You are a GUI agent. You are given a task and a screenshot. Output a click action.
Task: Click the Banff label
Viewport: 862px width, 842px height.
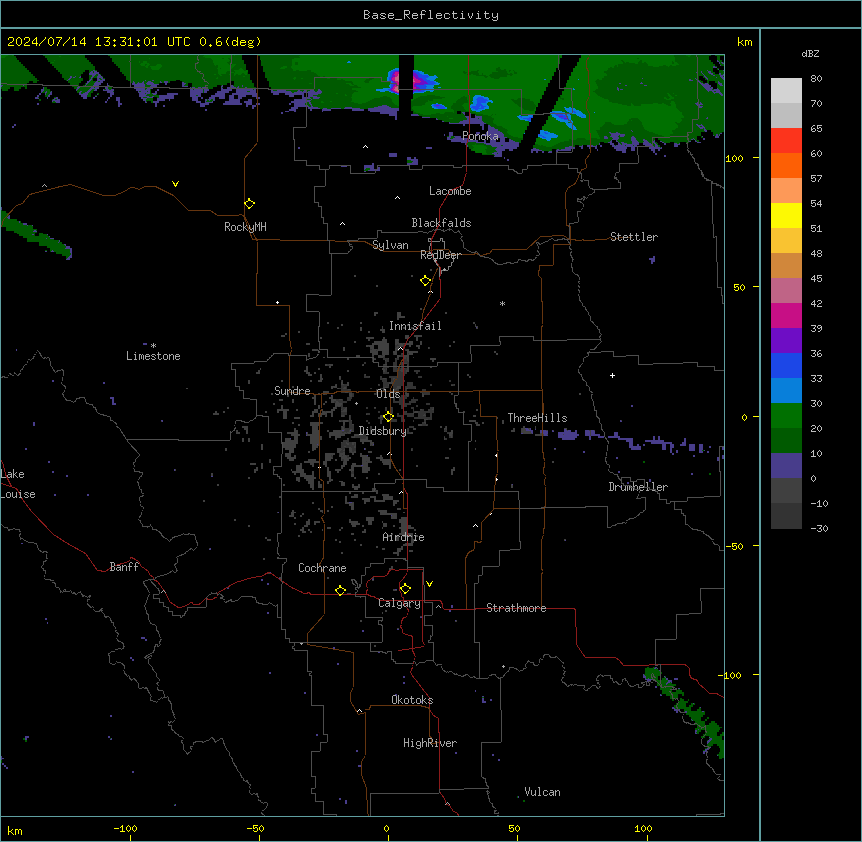coord(124,567)
